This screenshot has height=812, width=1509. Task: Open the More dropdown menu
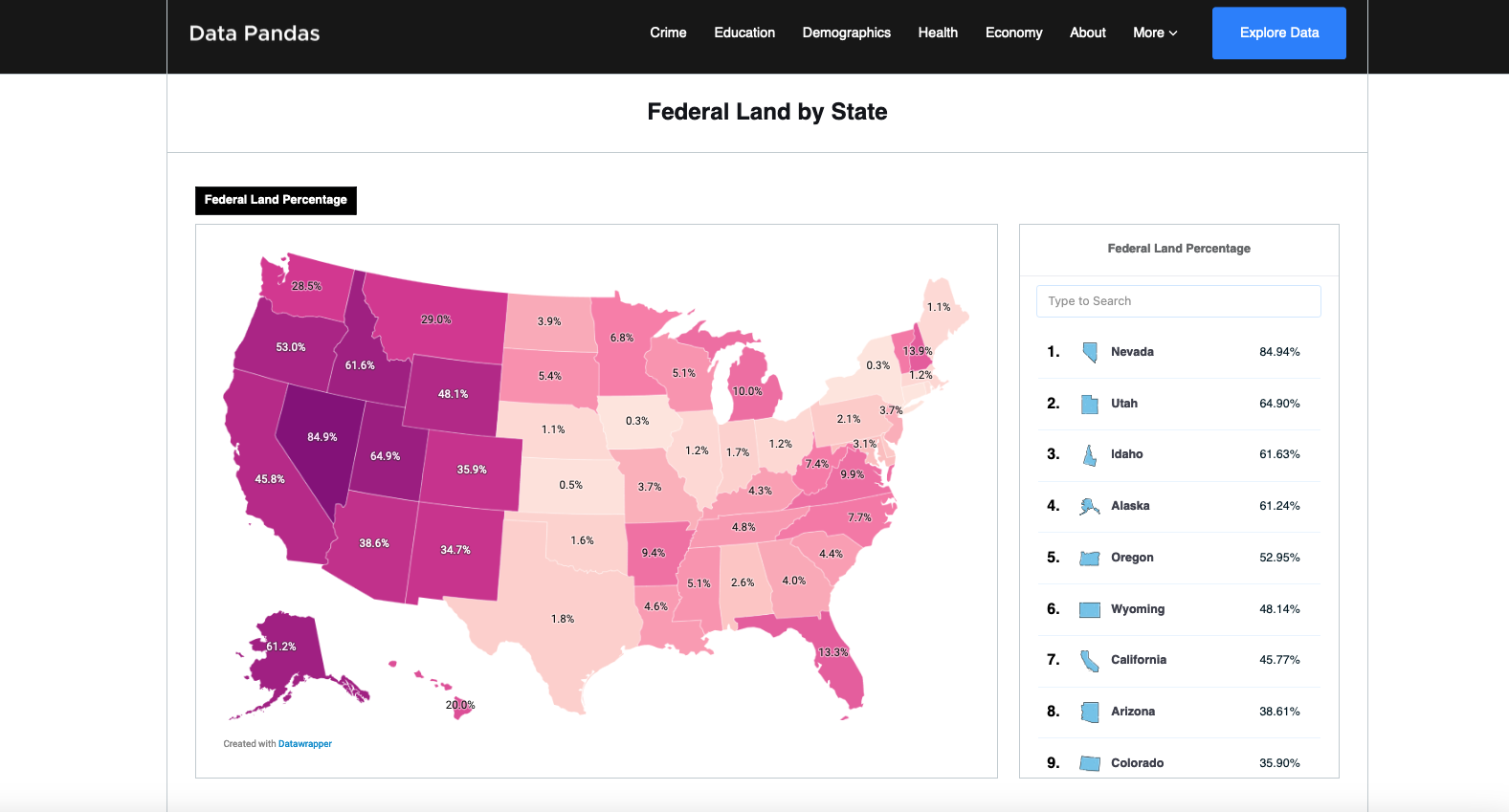point(1155,33)
